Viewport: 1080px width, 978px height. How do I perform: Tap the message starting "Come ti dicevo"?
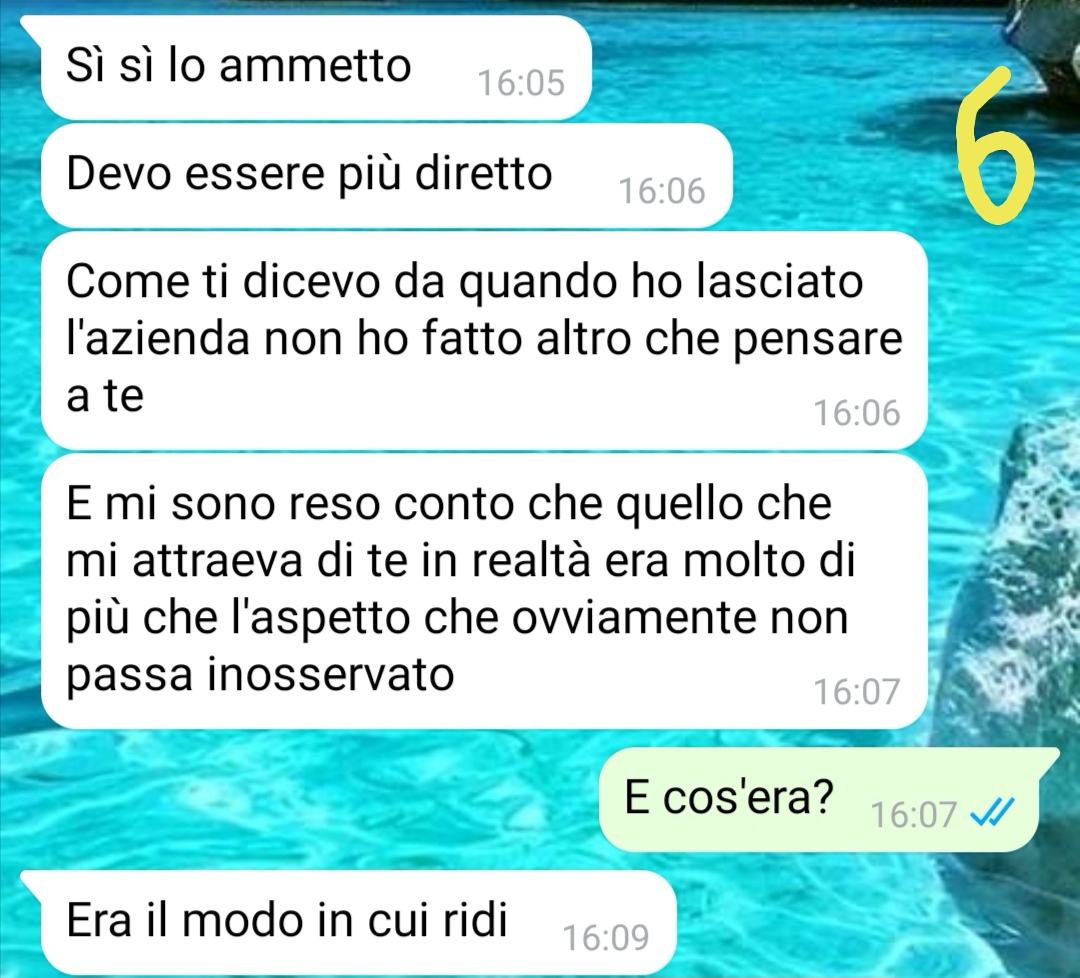[484, 340]
